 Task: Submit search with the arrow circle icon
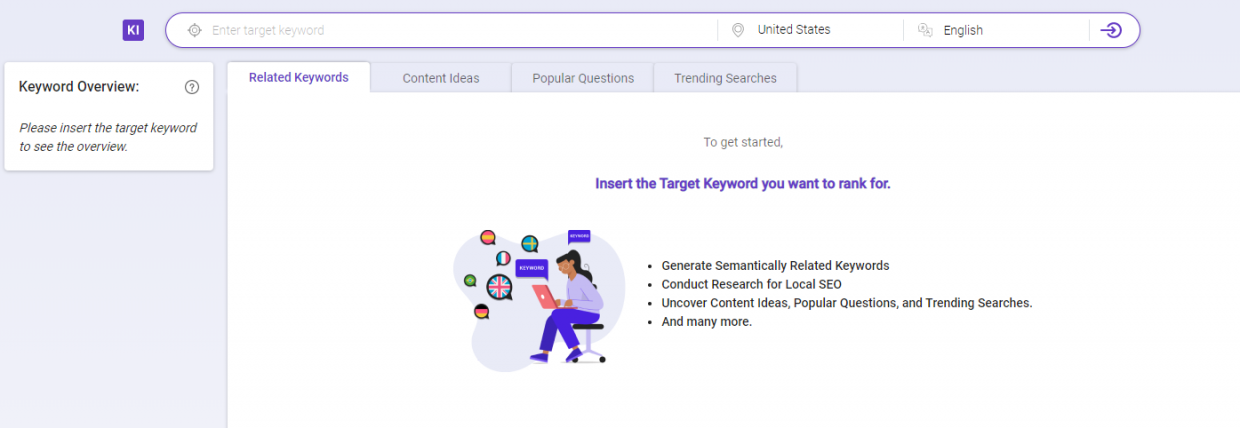pos(1111,30)
